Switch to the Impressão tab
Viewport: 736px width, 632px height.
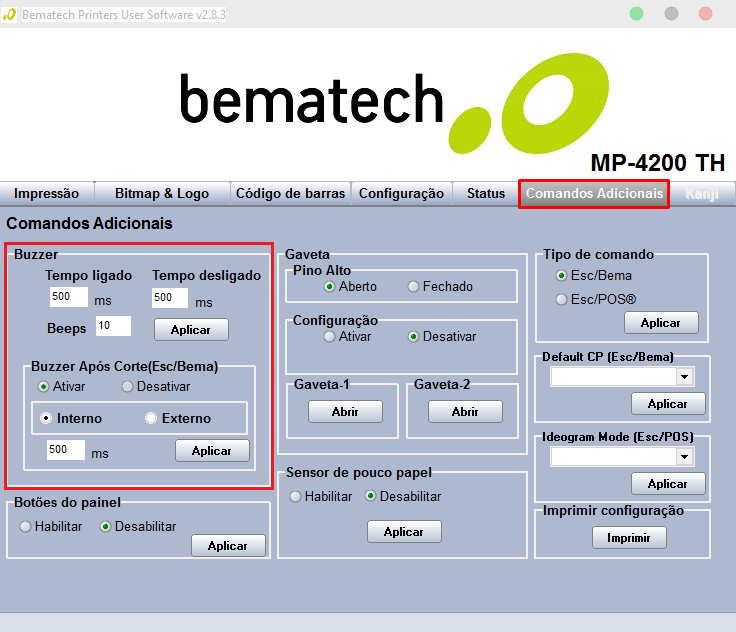coord(47,194)
